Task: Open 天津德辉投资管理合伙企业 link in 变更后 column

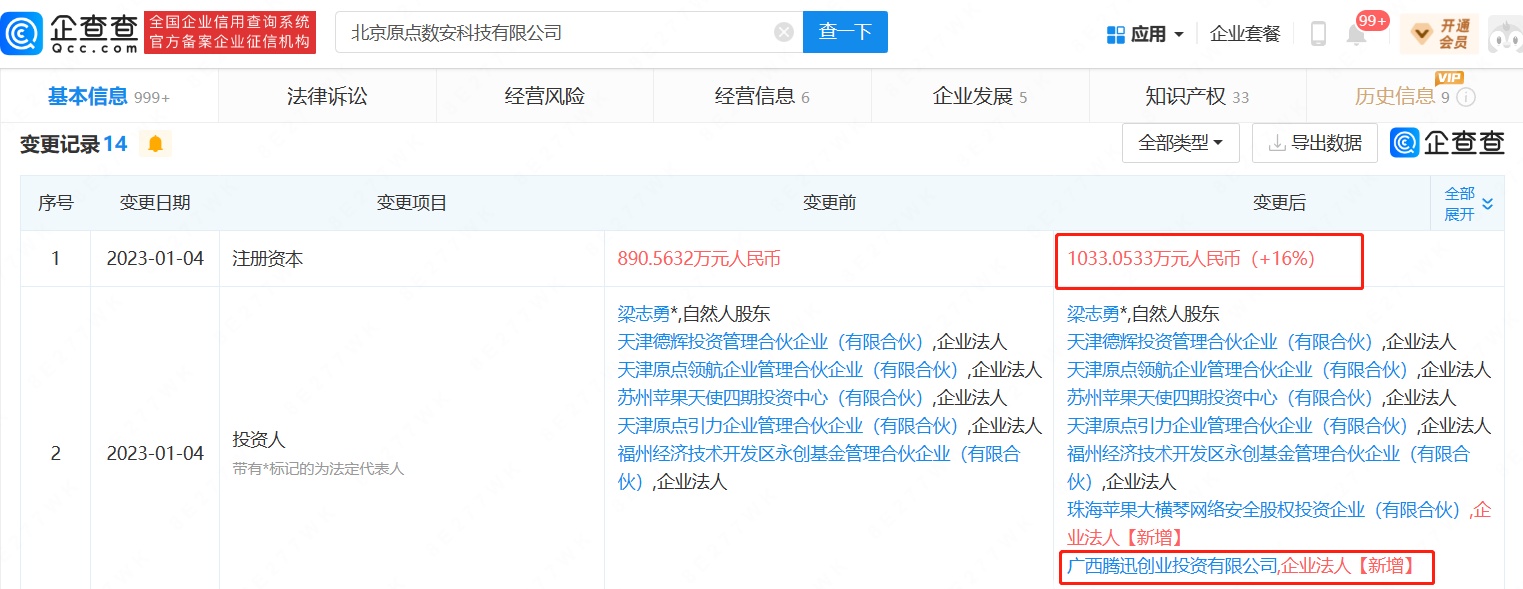Action: coord(1224,342)
